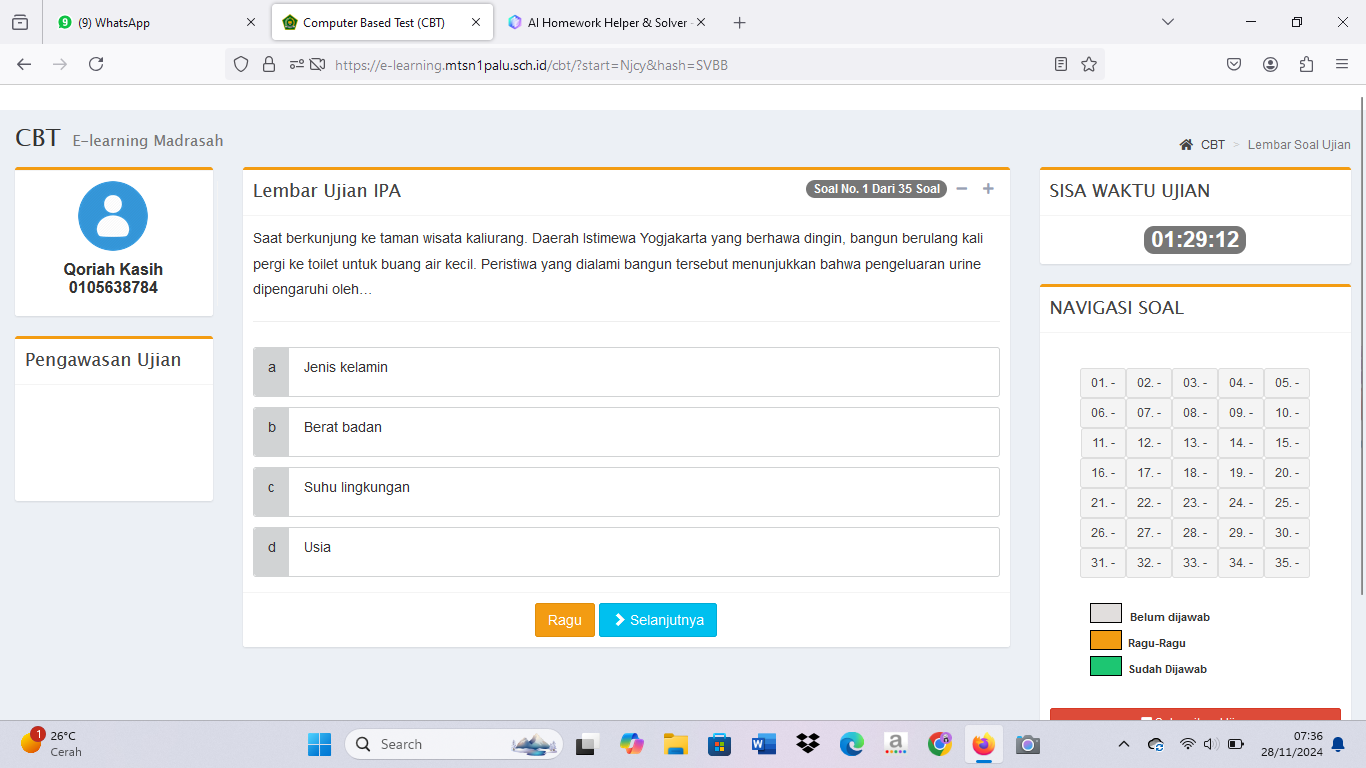Open Microsoft Edge from taskbar
This screenshot has height=768, width=1366.
click(x=852, y=744)
